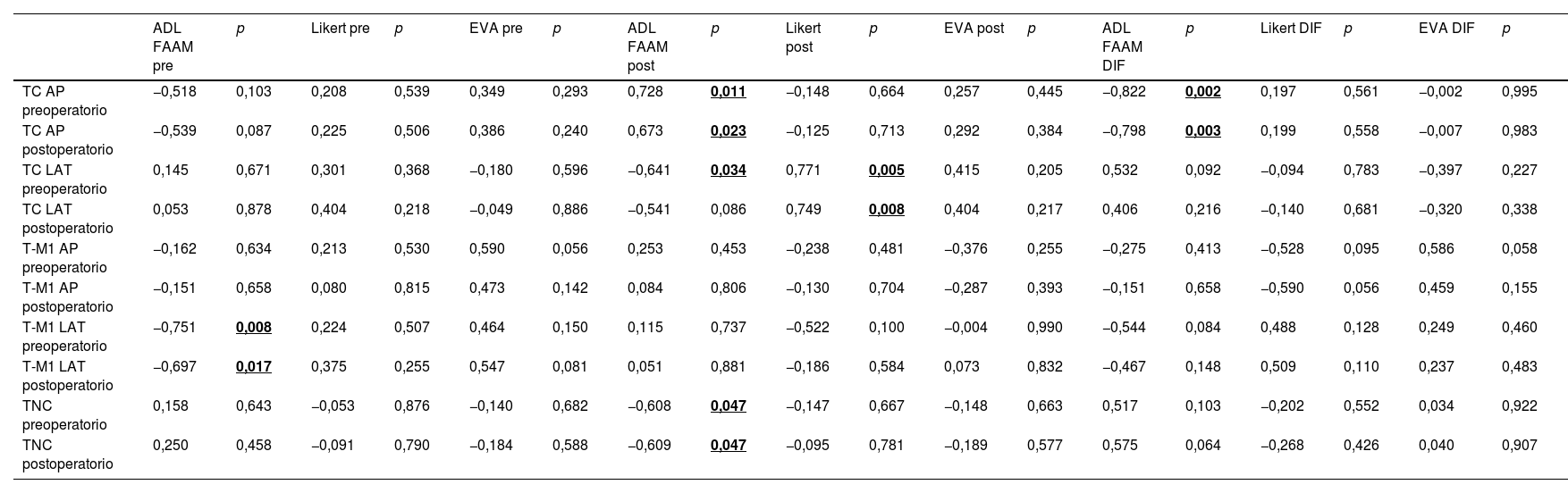The height and width of the screenshot is (493, 1568).
Task: Click the "ADL FAAM pre" column header
Action: (x=173, y=46)
